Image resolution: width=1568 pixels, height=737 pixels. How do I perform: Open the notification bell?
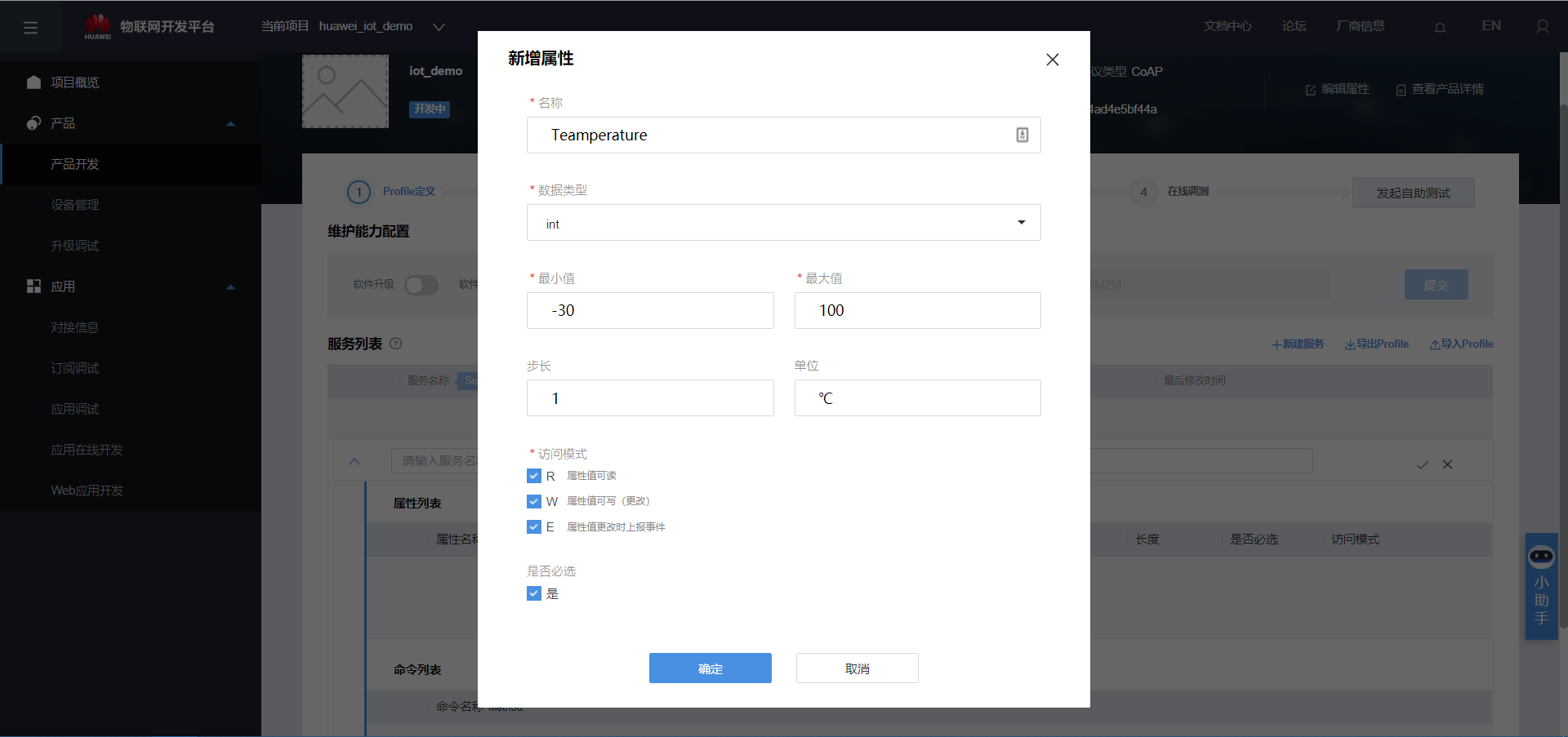click(1439, 26)
